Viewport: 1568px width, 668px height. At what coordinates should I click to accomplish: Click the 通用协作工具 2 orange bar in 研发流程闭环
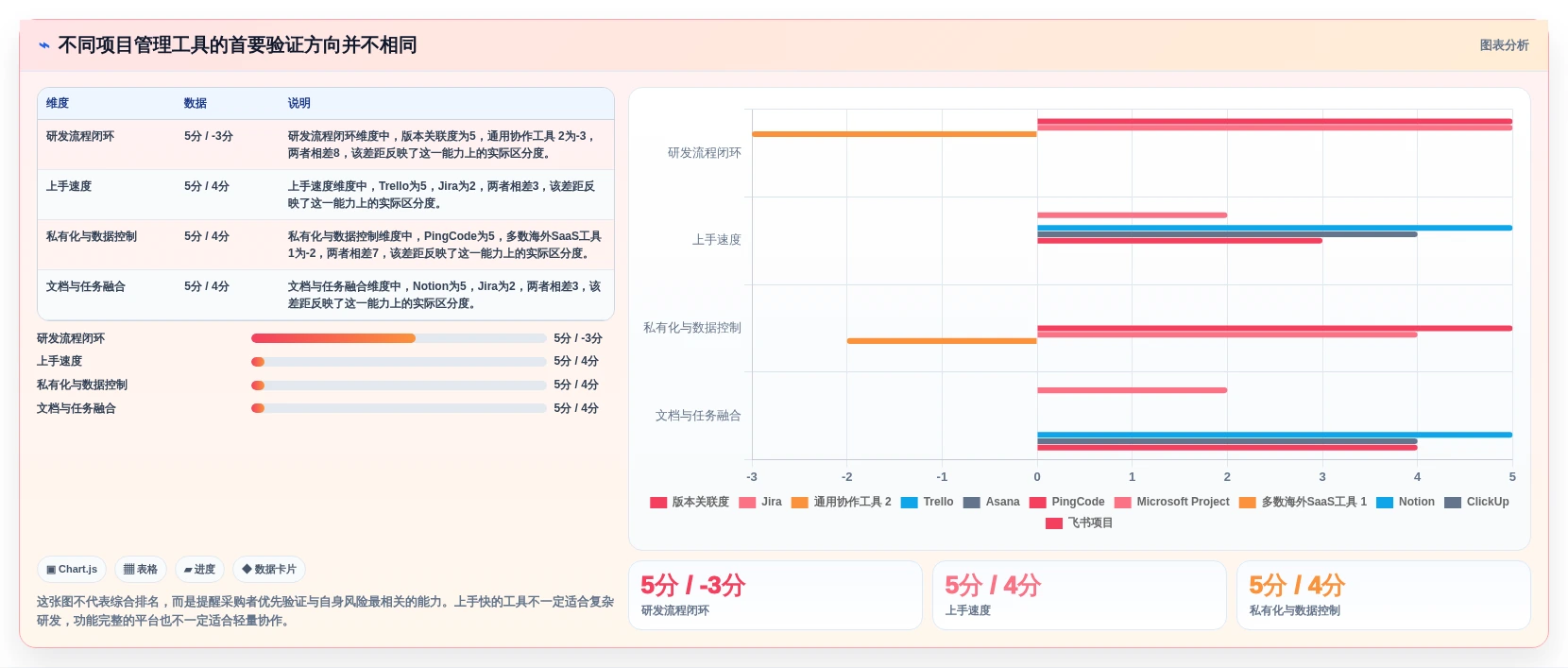(x=895, y=134)
